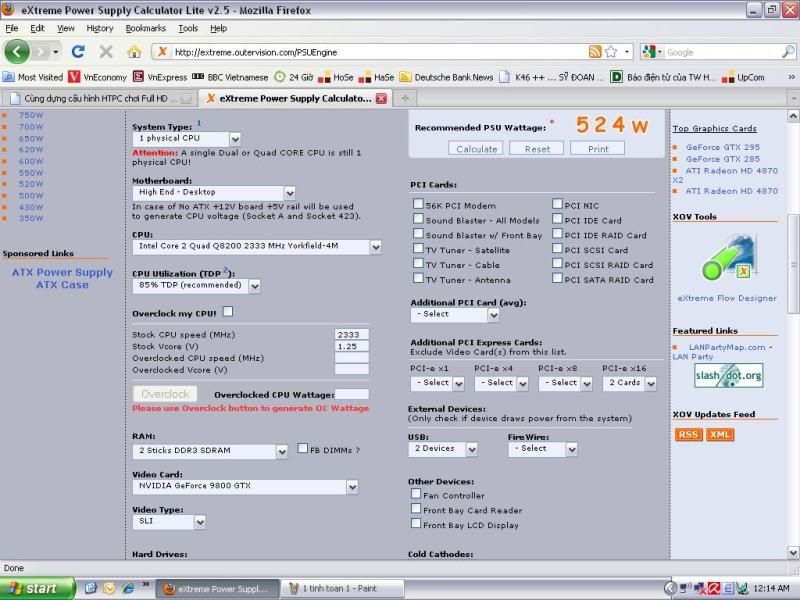
Task: Reload the page with the refresh icon
Action: [x=78, y=52]
